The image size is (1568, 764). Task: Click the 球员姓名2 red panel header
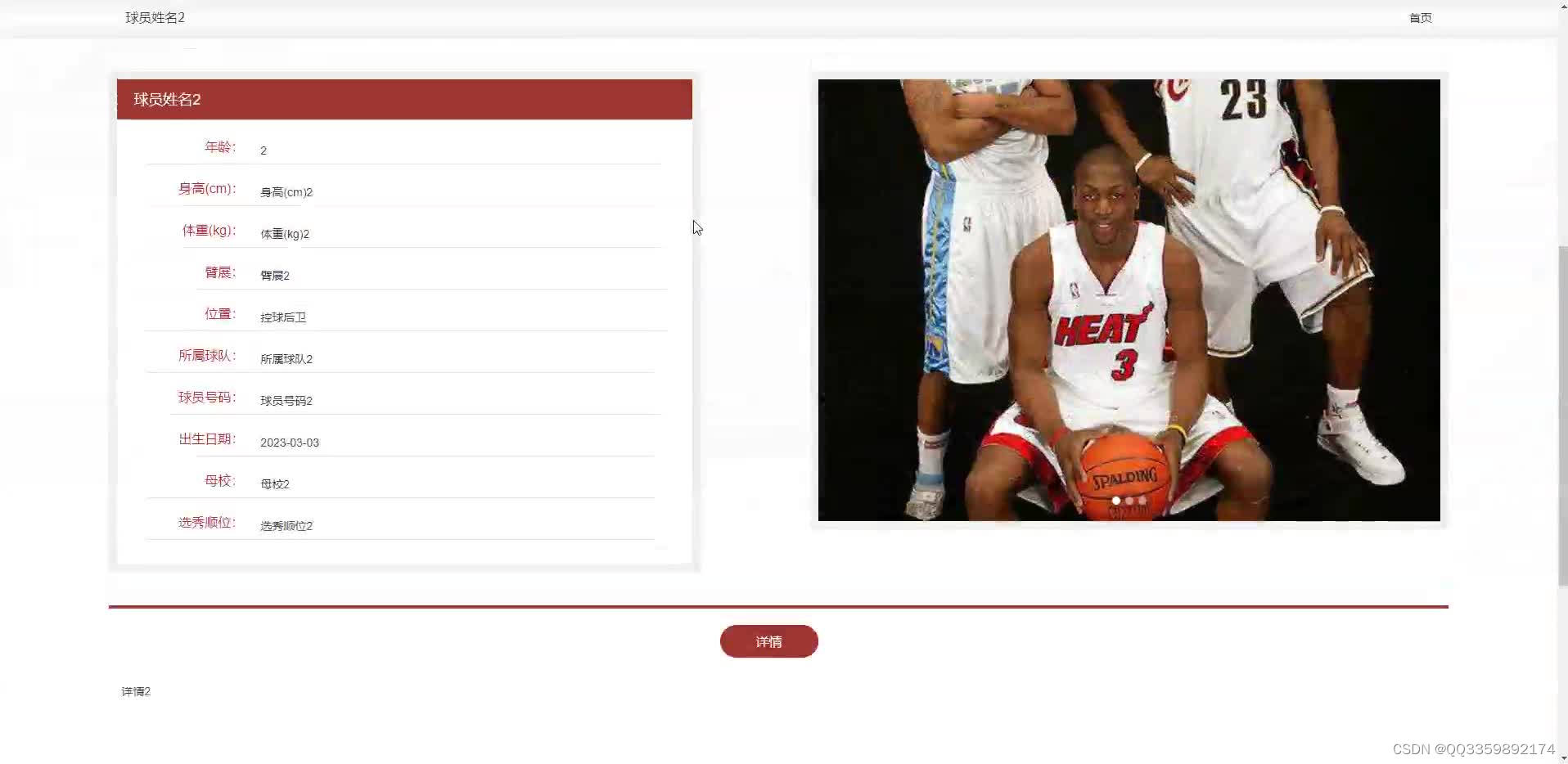pyautogui.click(x=404, y=99)
